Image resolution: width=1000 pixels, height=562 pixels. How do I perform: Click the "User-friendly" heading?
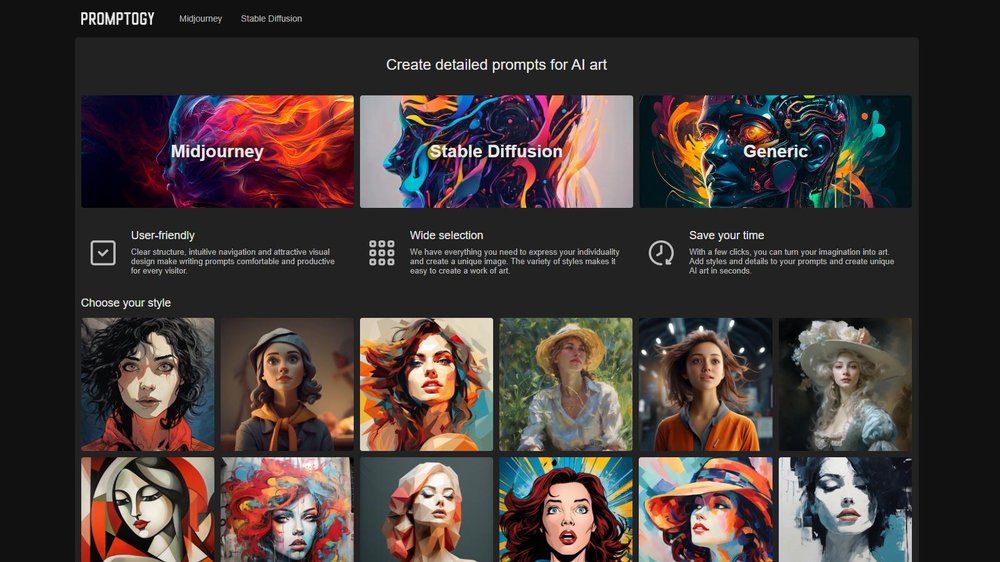point(163,235)
